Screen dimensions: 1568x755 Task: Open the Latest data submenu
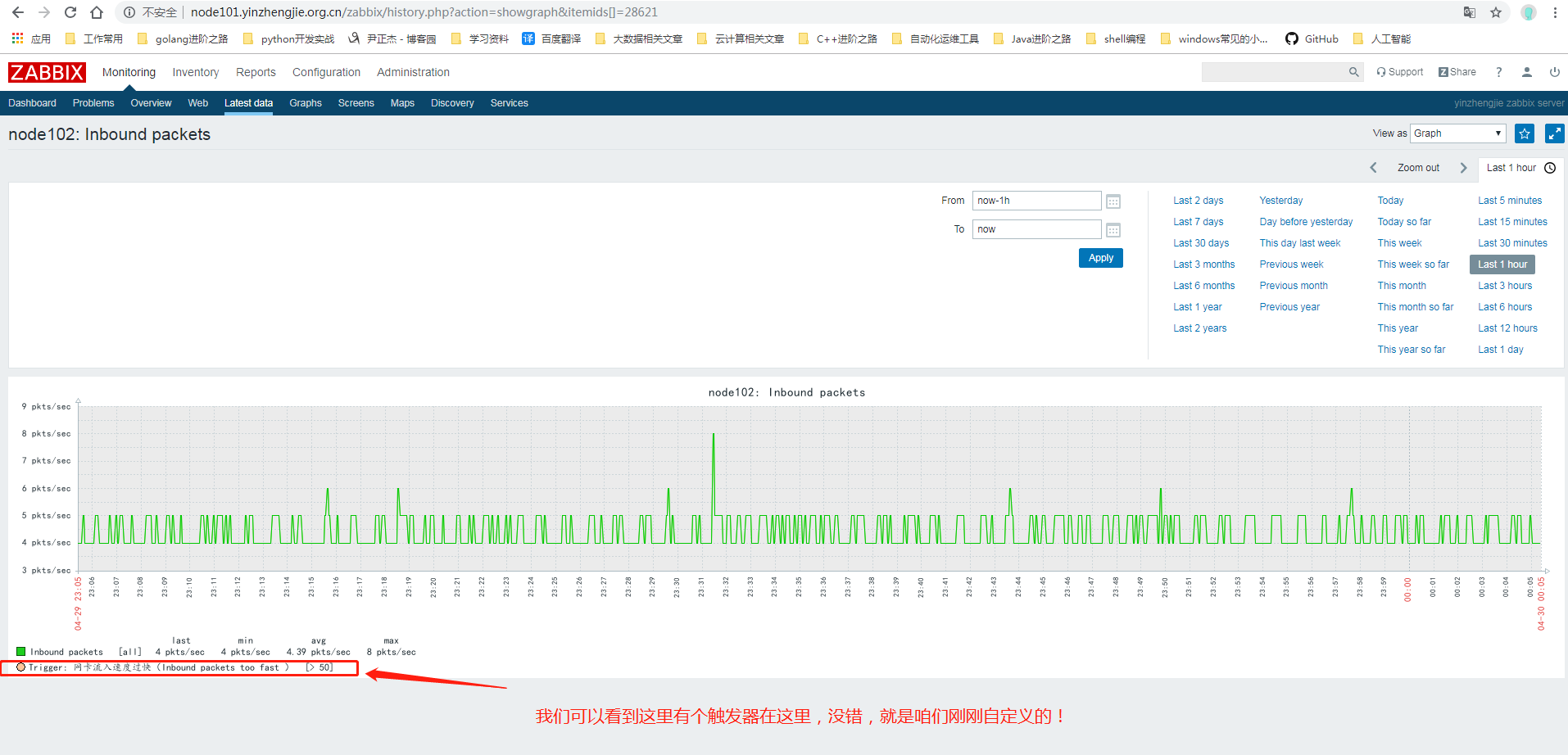coord(248,103)
